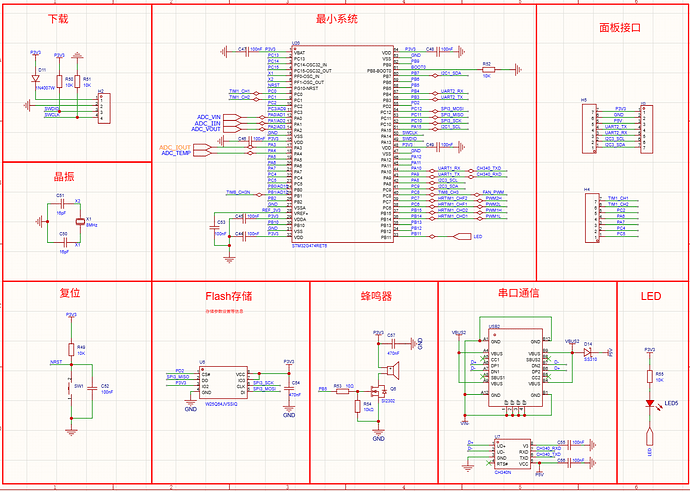690x491 pixels.
Task: Click the C53 100nF capacitor
Action: coord(214,228)
